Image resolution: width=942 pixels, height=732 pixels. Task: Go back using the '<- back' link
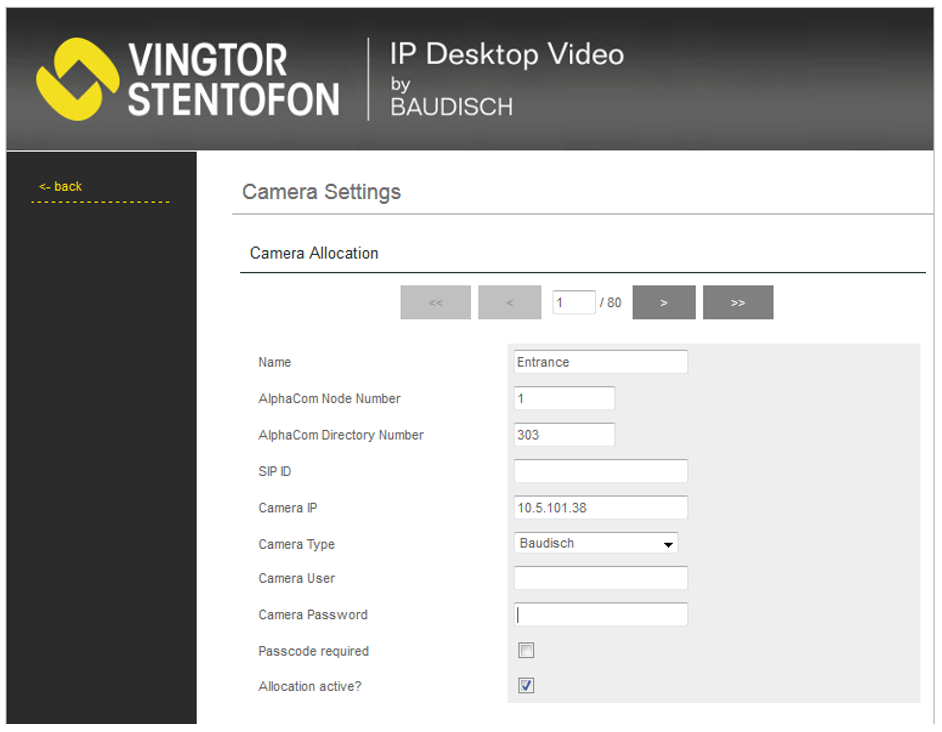coord(60,186)
